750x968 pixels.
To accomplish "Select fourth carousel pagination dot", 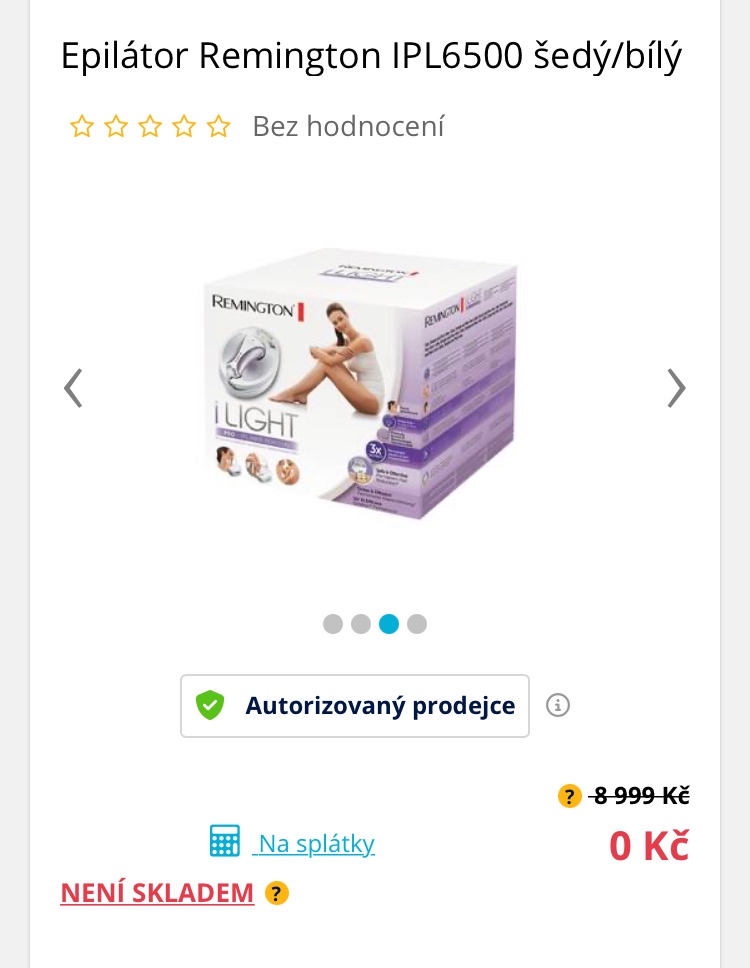I will pyautogui.click(x=417, y=624).
